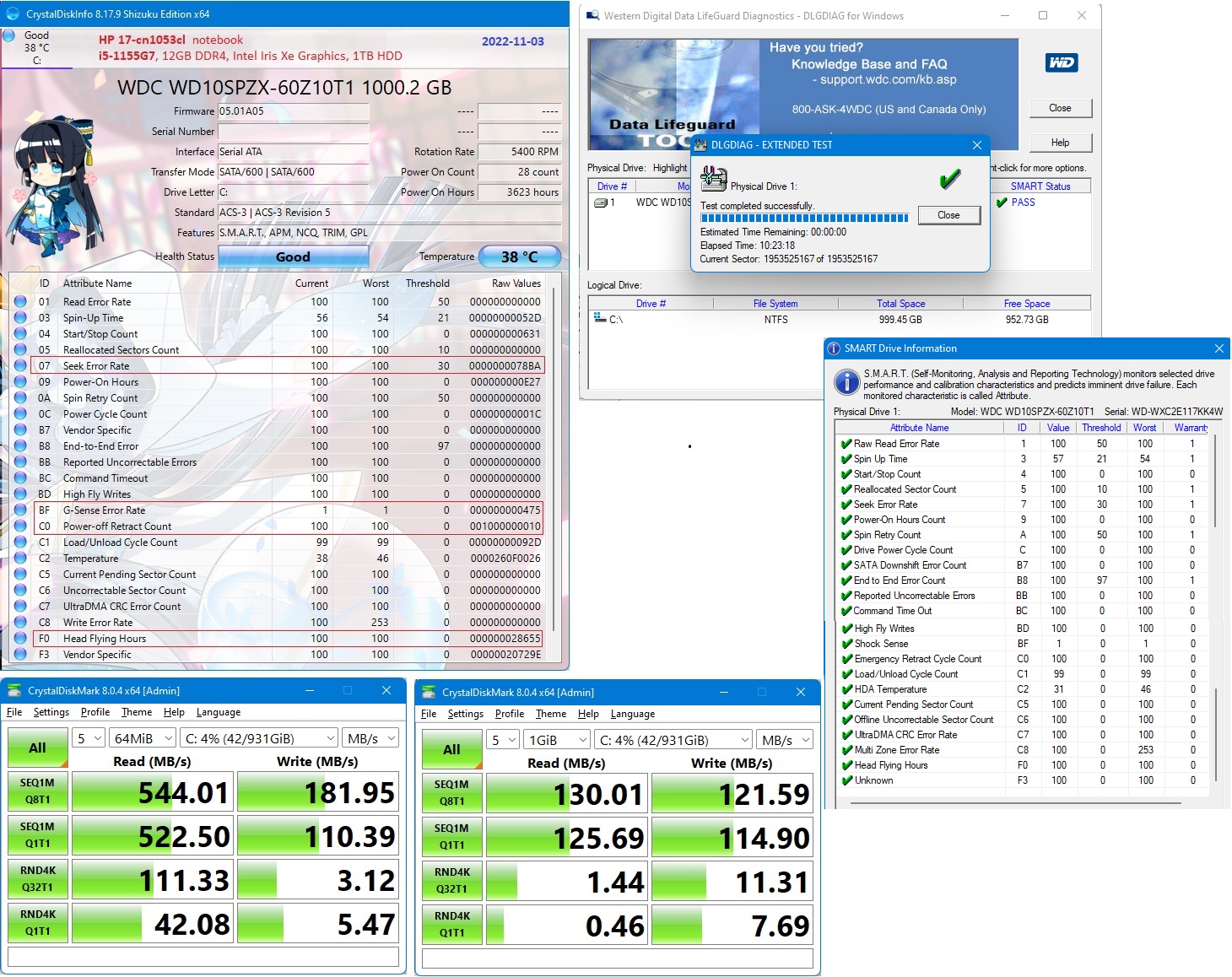Image resolution: width=1232 pixels, height=977 pixels.
Task: Click the Extended Test progress bar
Action: (x=804, y=218)
